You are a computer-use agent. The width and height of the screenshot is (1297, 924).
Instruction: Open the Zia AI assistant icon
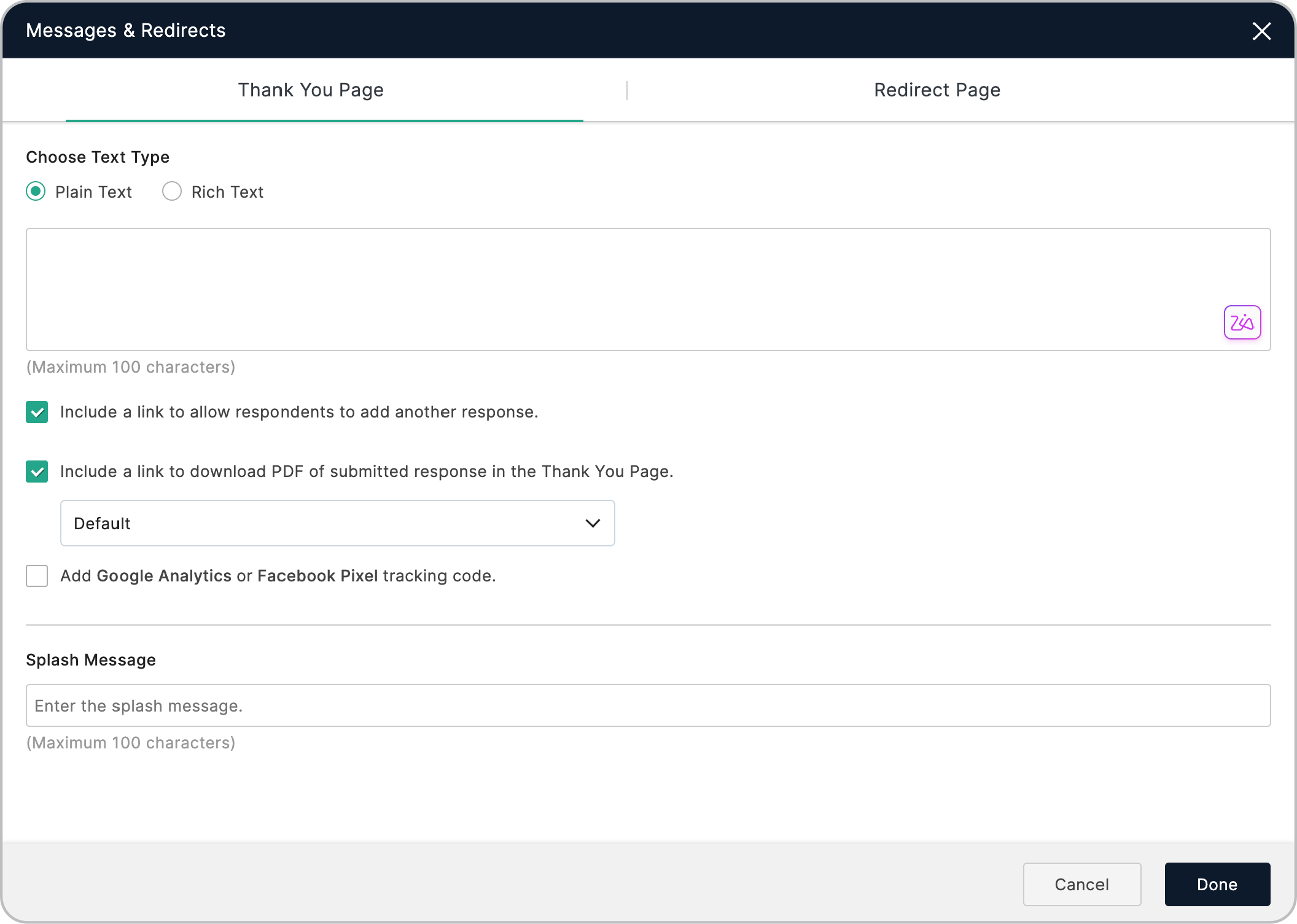[x=1242, y=322]
